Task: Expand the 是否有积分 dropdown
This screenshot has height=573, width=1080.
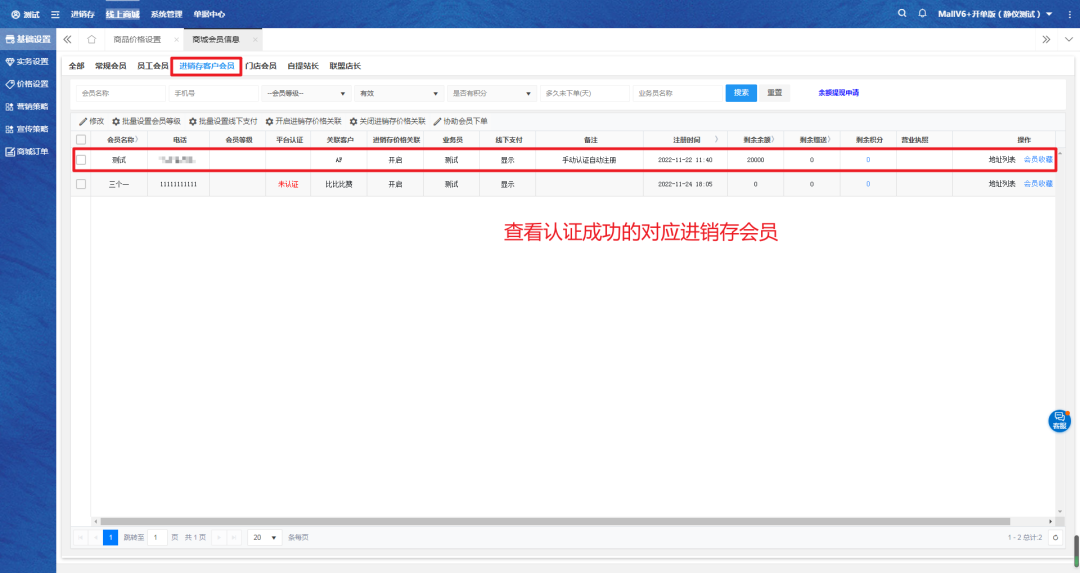Action: point(491,93)
